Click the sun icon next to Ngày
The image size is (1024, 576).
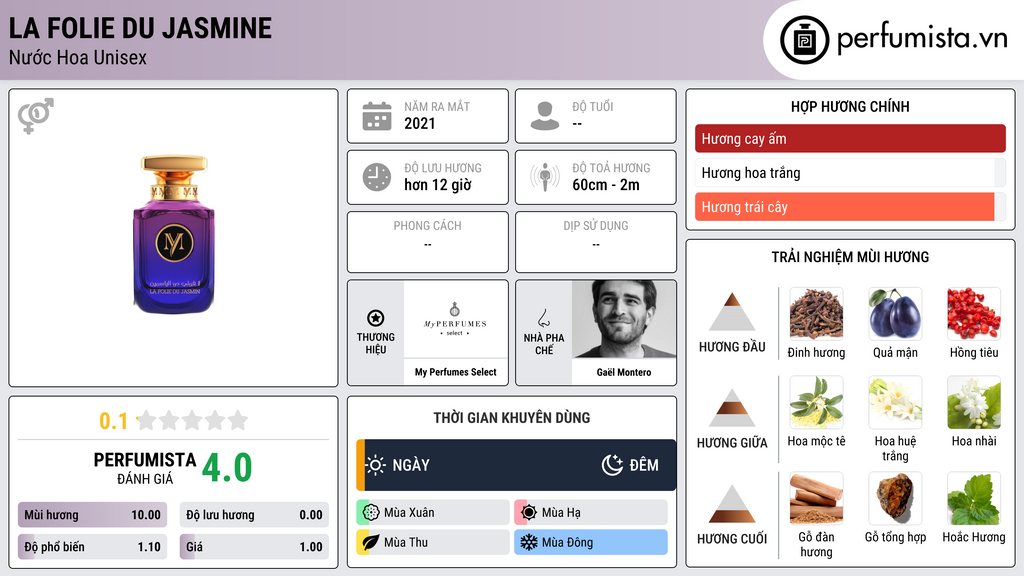tap(376, 465)
